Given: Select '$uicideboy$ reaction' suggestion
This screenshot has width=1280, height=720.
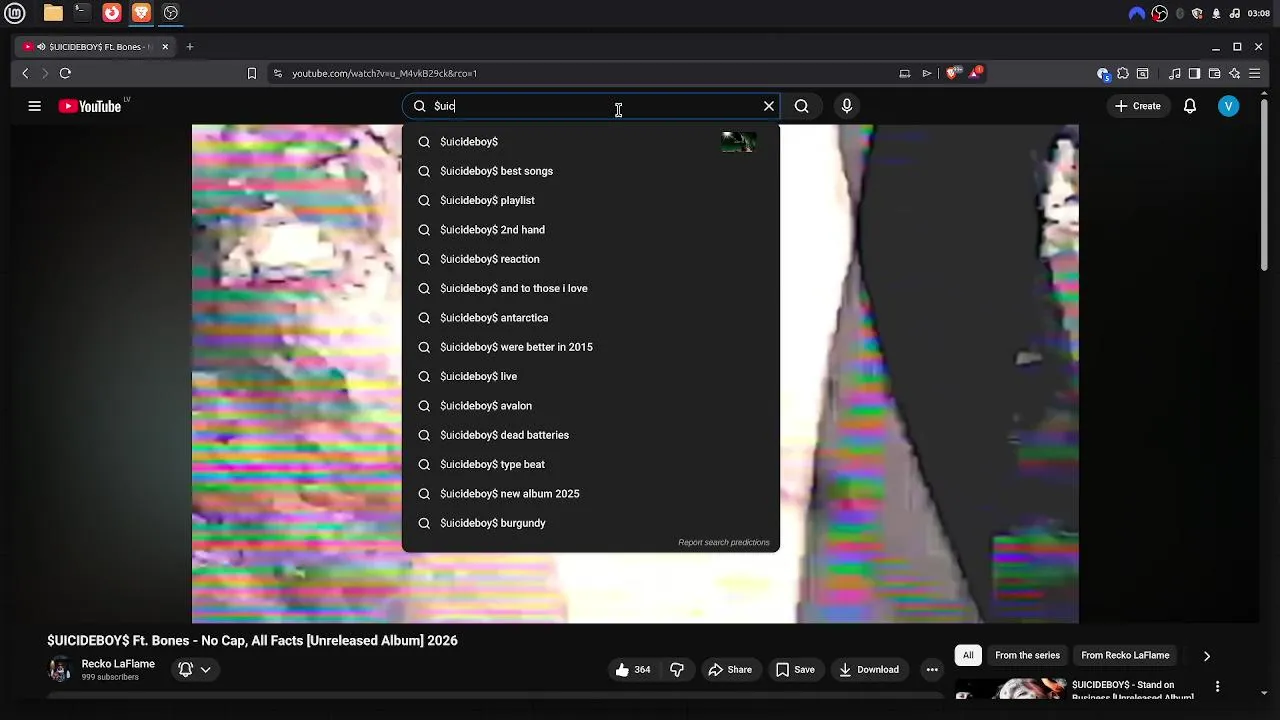Looking at the screenshot, I should [x=590, y=259].
